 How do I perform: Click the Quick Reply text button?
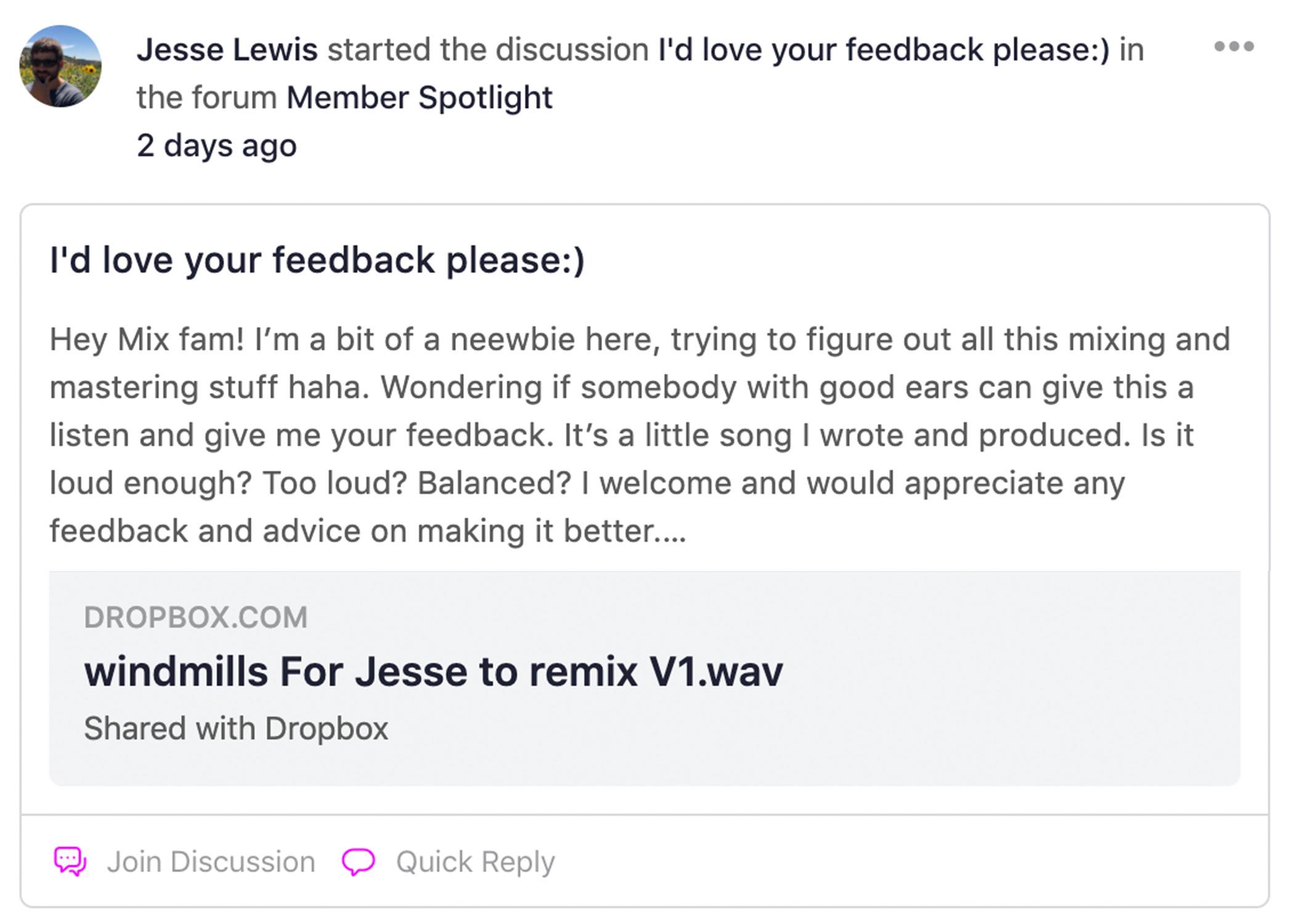coord(476,862)
